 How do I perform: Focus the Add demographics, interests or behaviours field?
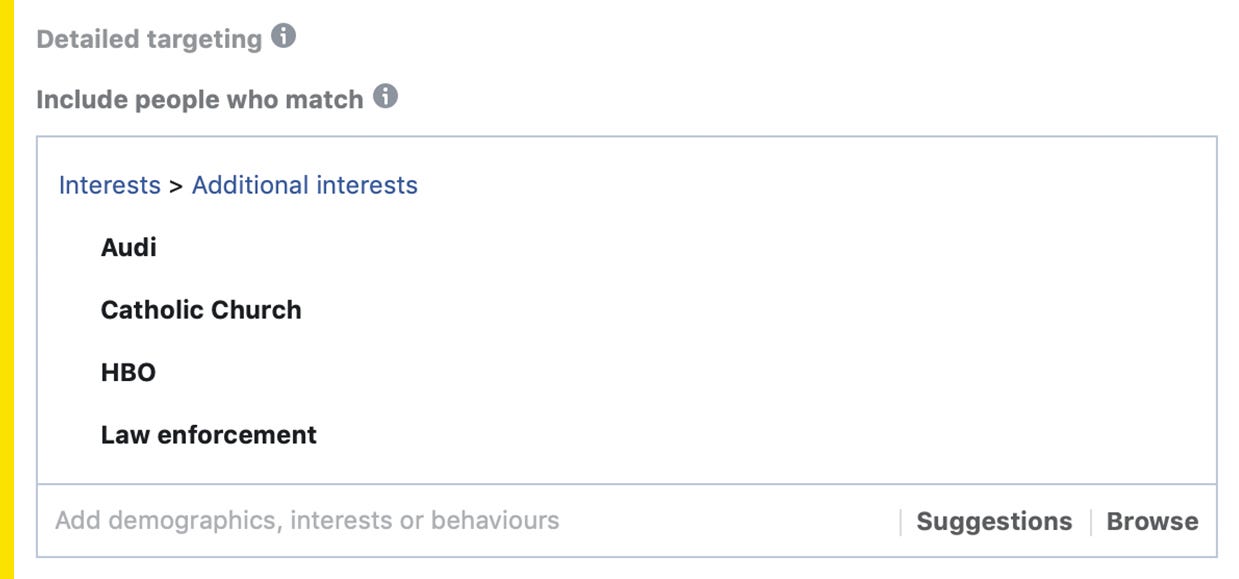coord(470,521)
